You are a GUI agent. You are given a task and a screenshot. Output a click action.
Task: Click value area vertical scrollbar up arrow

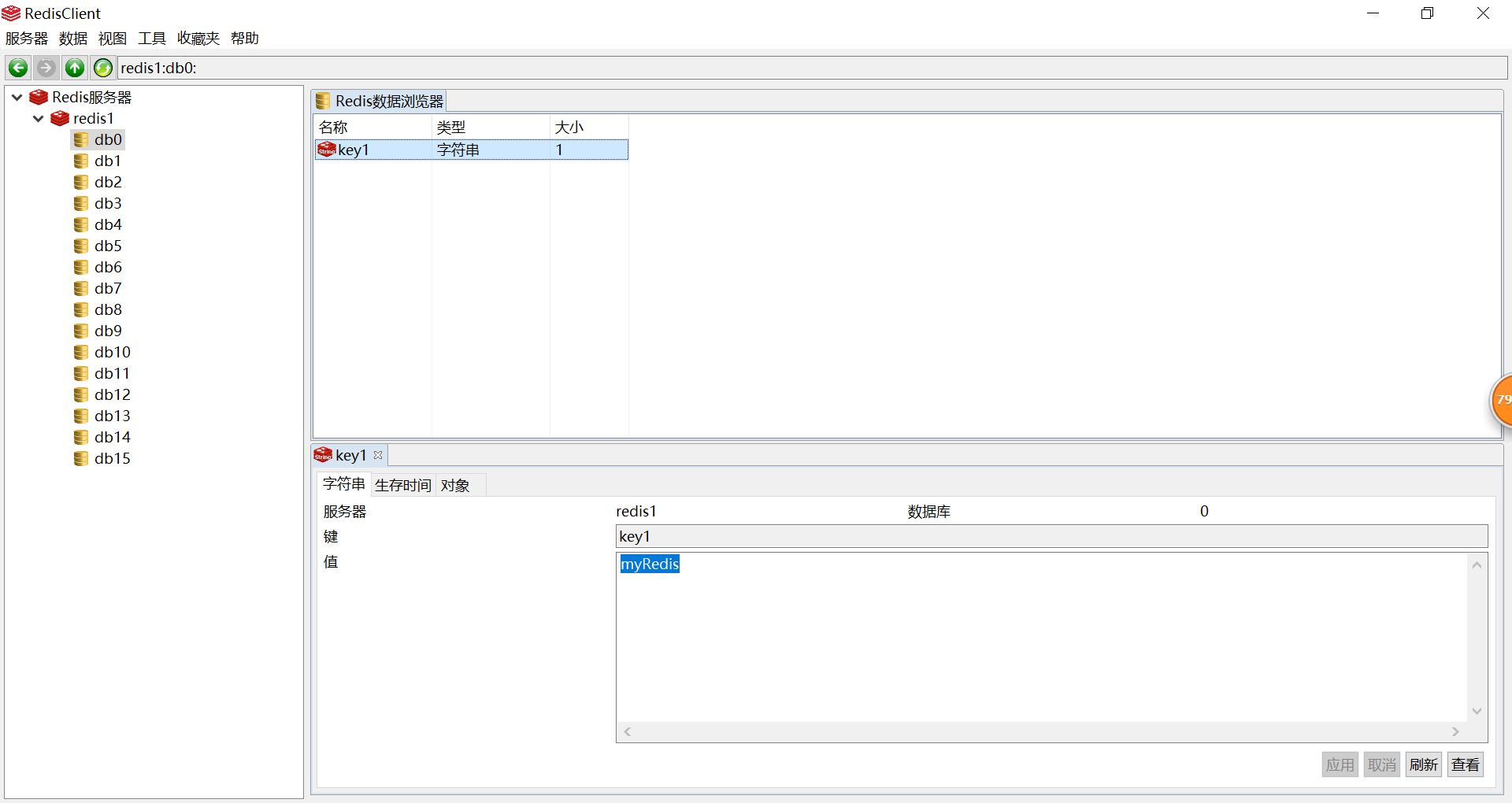[x=1477, y=564]
